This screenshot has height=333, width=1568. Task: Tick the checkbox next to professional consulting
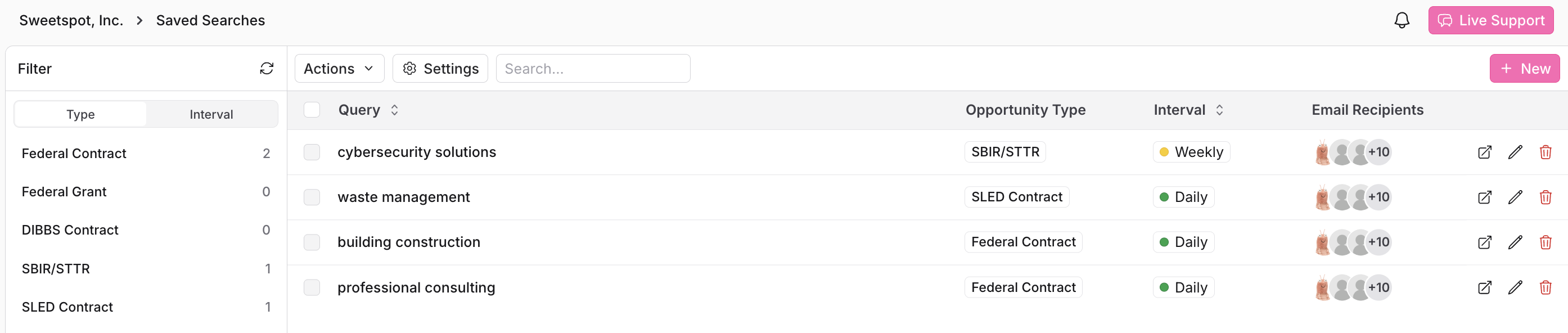(312, 287)
